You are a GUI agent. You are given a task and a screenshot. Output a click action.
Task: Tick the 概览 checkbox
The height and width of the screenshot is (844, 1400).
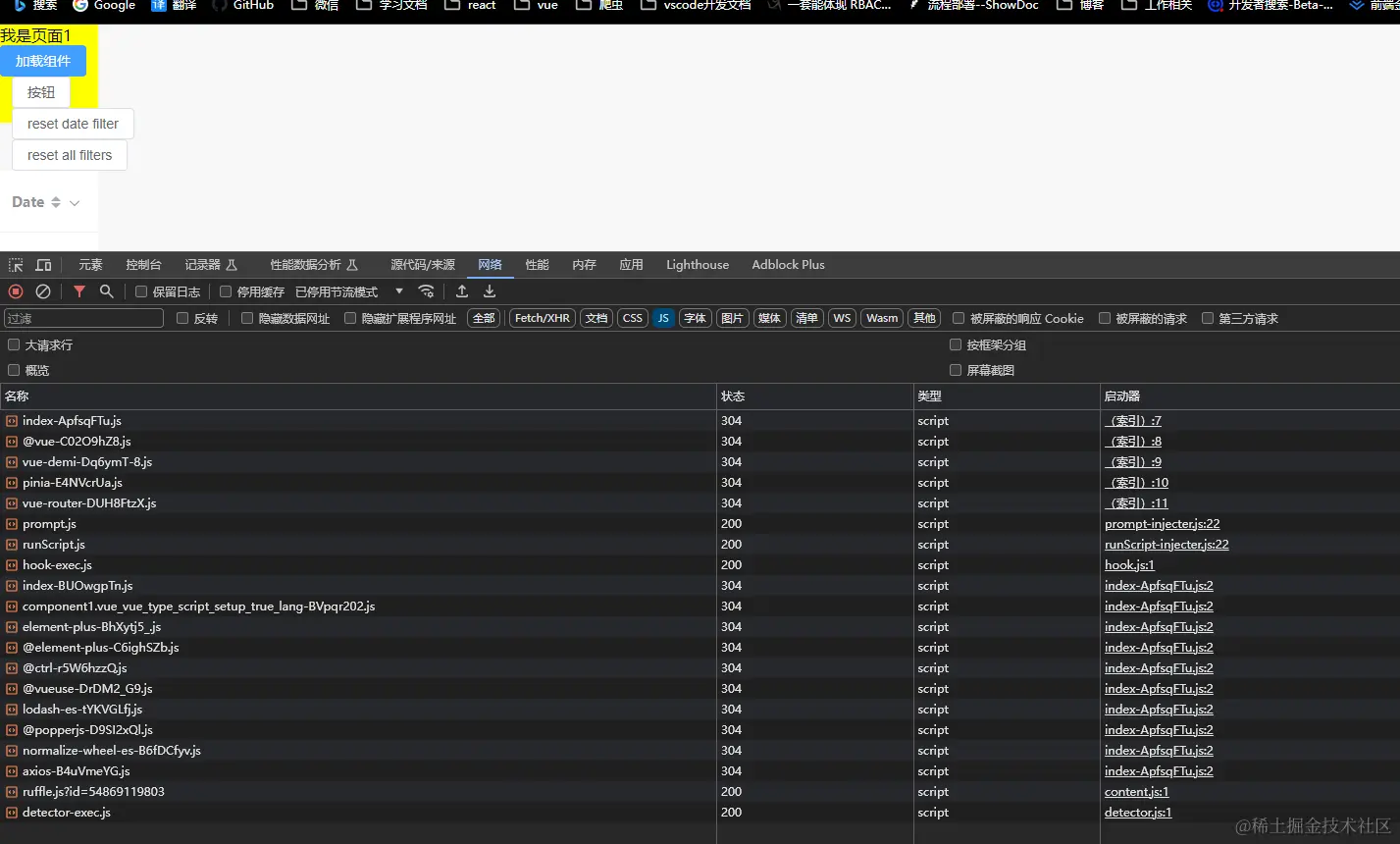(14, 370)
